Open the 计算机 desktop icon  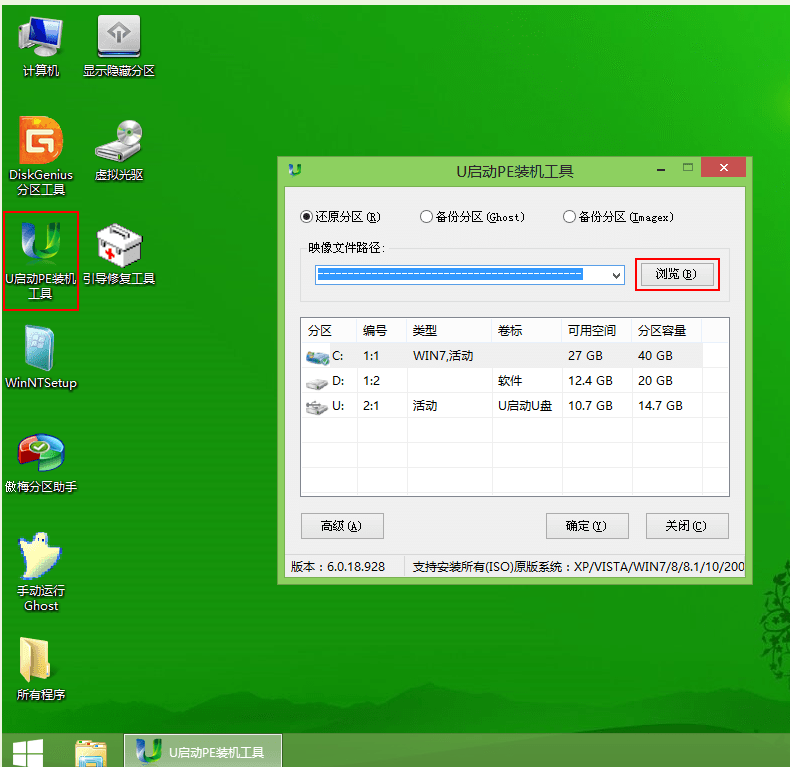point(41,46)
